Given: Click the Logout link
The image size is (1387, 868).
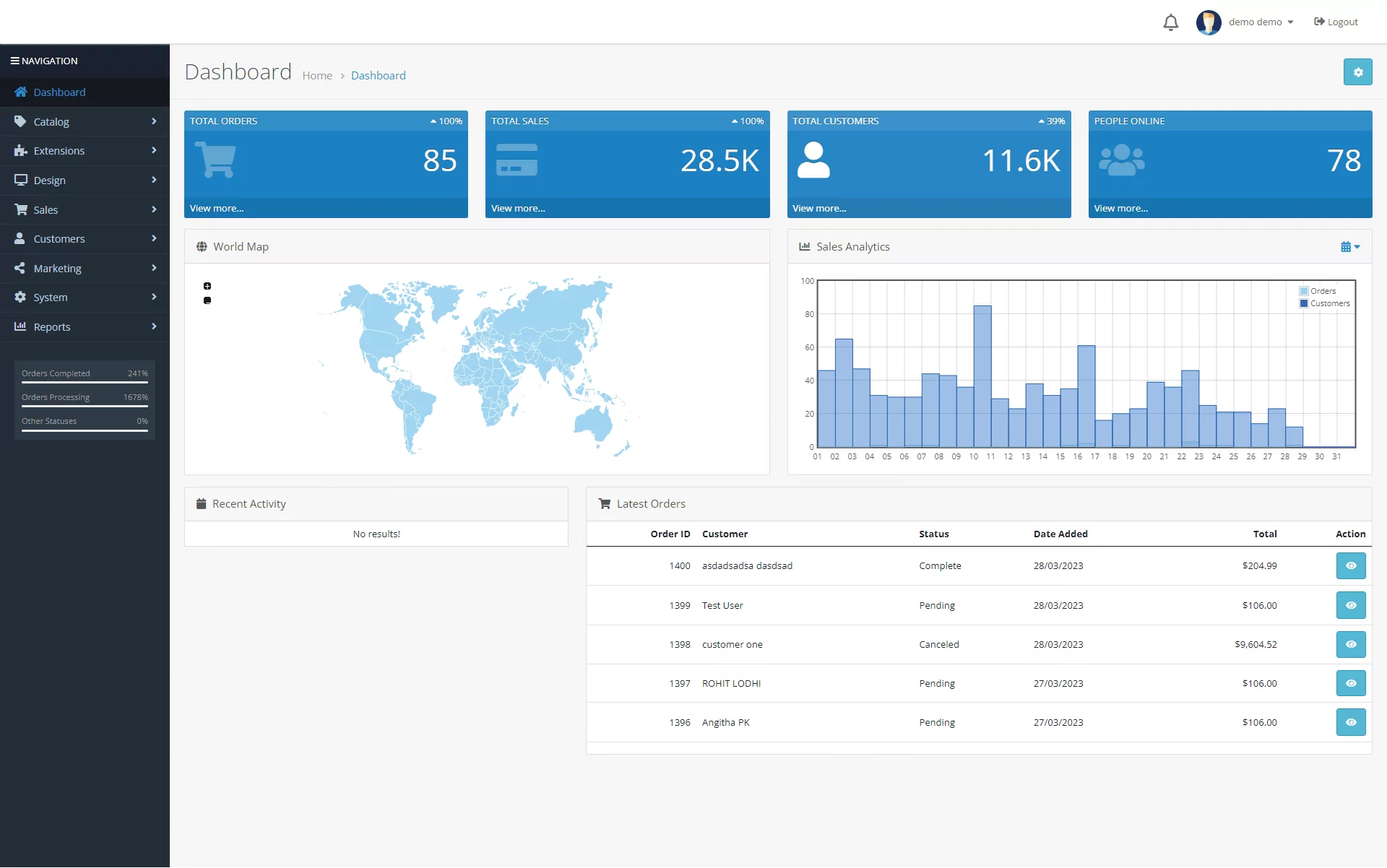Looking at the screenshot, I should tap(1336, 22).
